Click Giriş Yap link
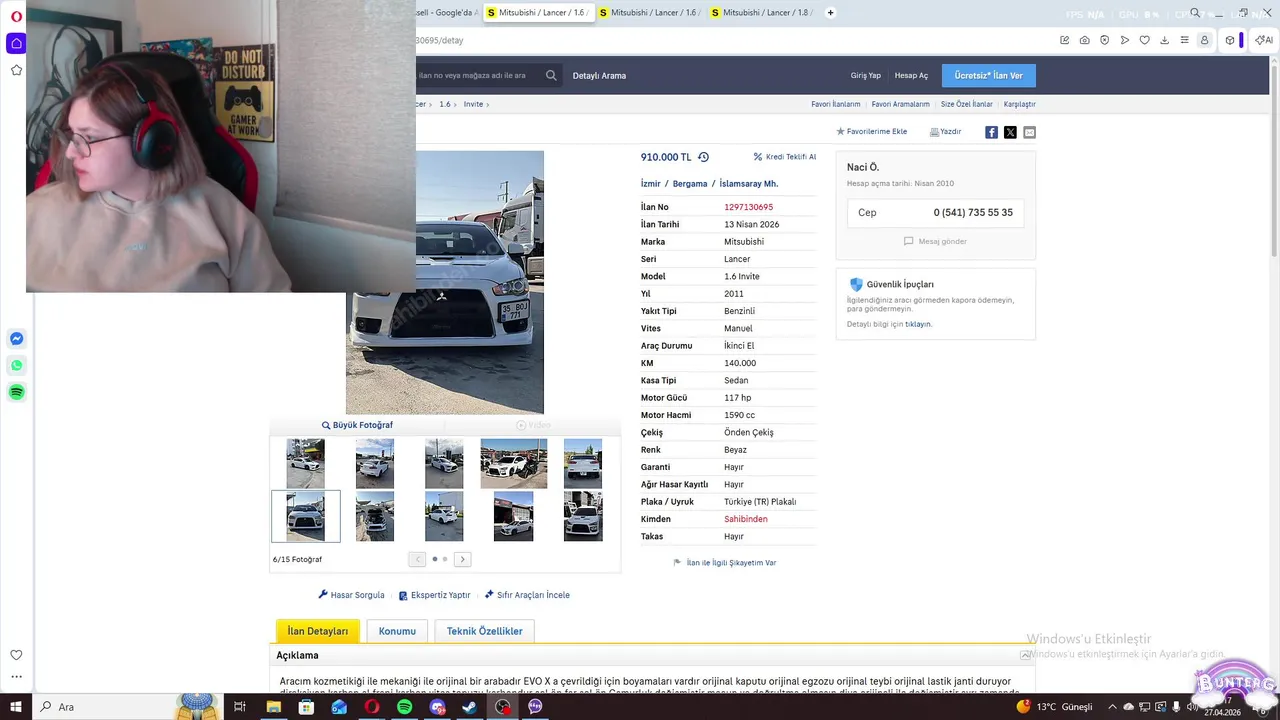 866,76
